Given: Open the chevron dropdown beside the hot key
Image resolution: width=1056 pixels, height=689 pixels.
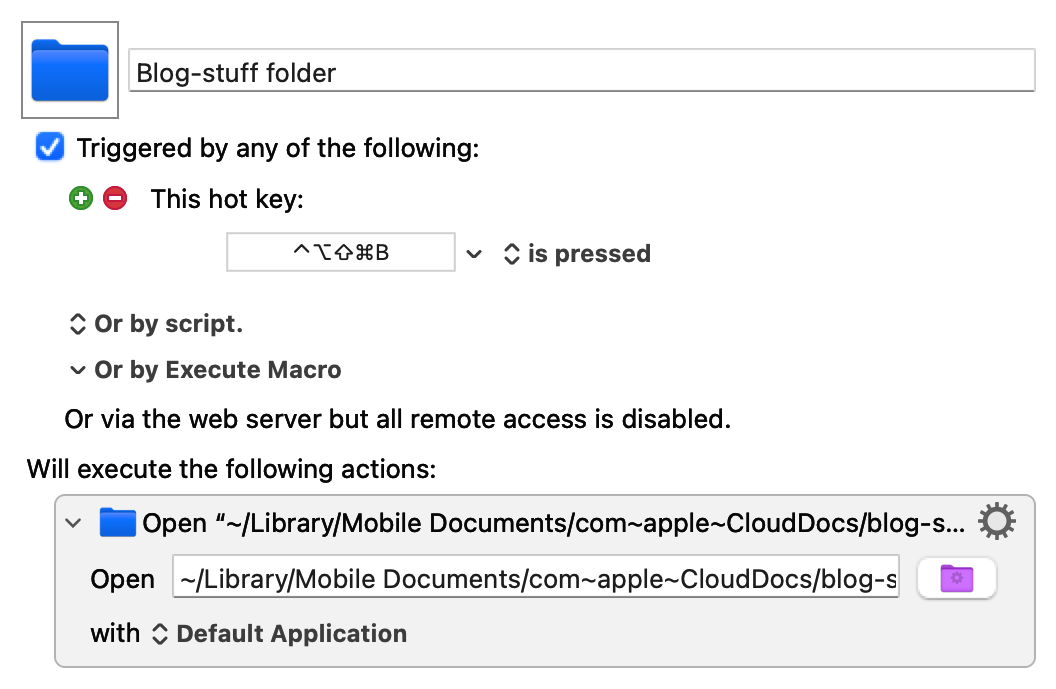Looking at the screenshot, I should [x=474, y=254].
